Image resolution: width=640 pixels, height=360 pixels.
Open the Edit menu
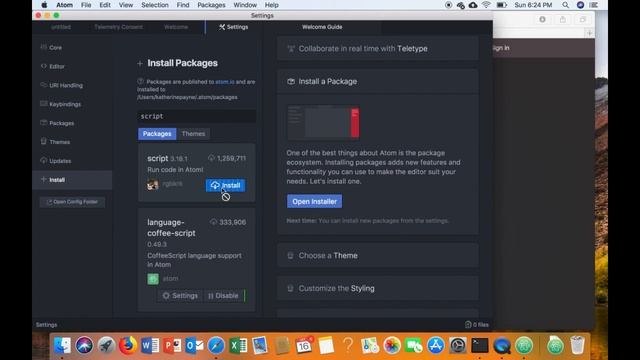tap(105, 5)
